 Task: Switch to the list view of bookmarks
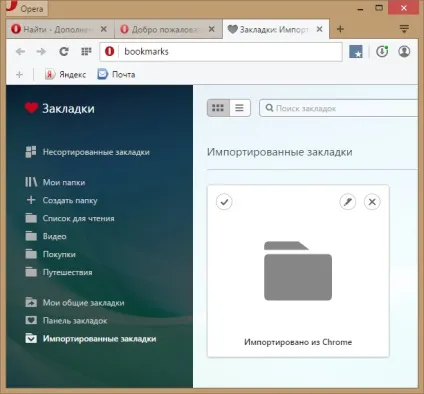click(239, 108)
